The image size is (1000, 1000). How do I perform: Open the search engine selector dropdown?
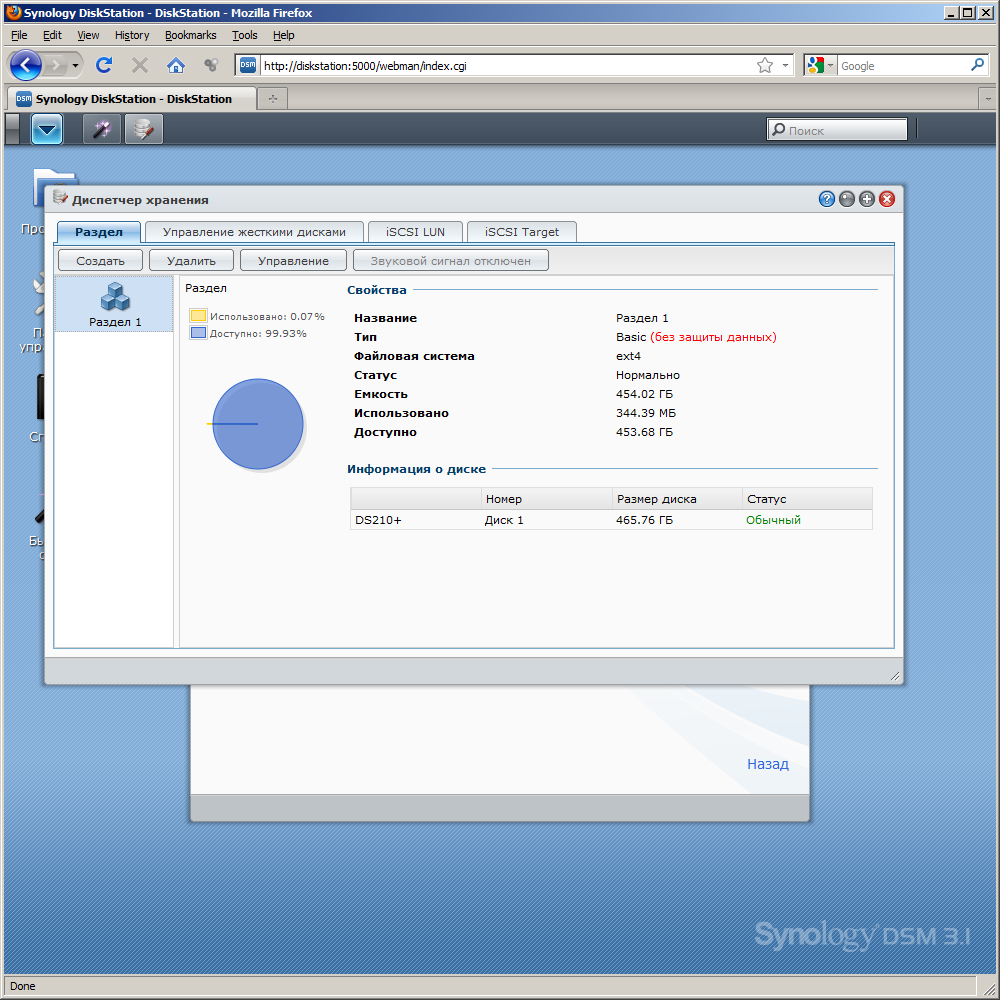pyautogui.click(x=821, y=65)
